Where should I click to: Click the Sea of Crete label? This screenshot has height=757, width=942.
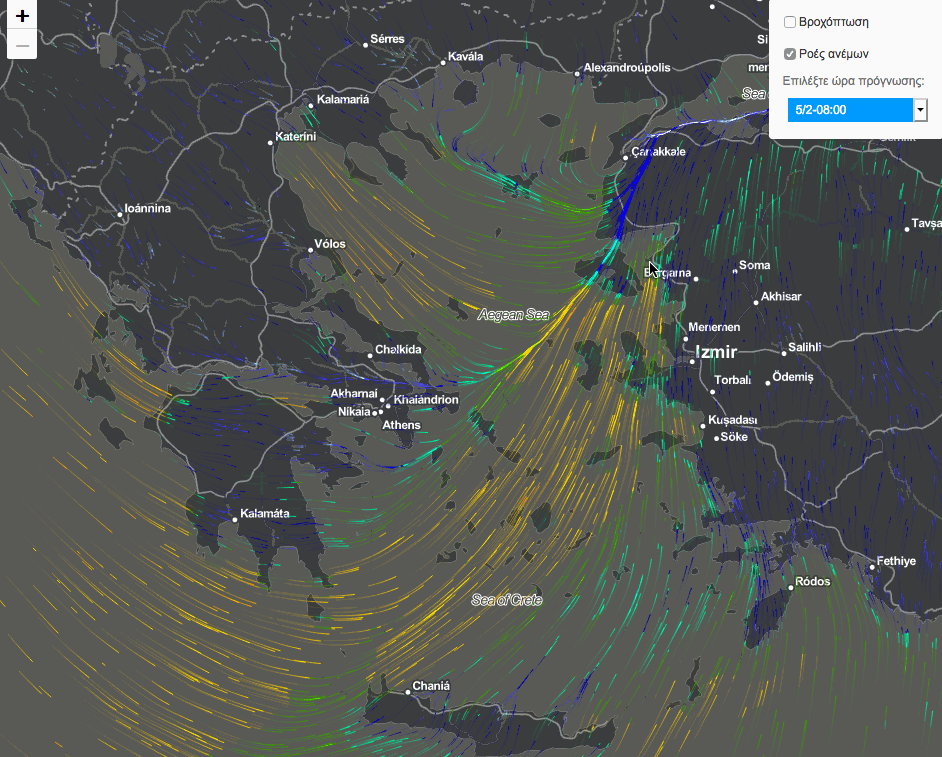507,599
